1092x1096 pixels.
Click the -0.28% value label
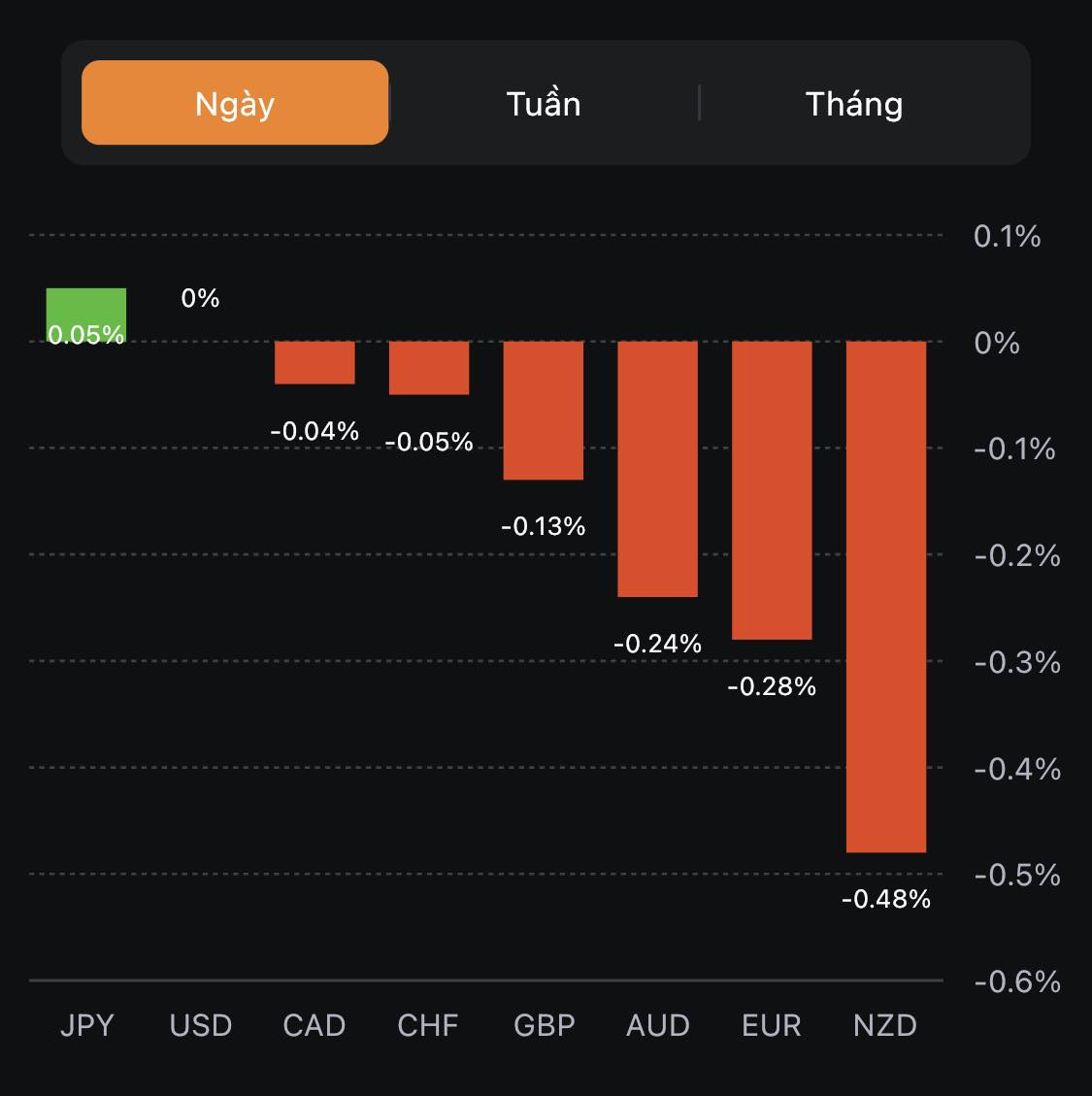(772, 687)
